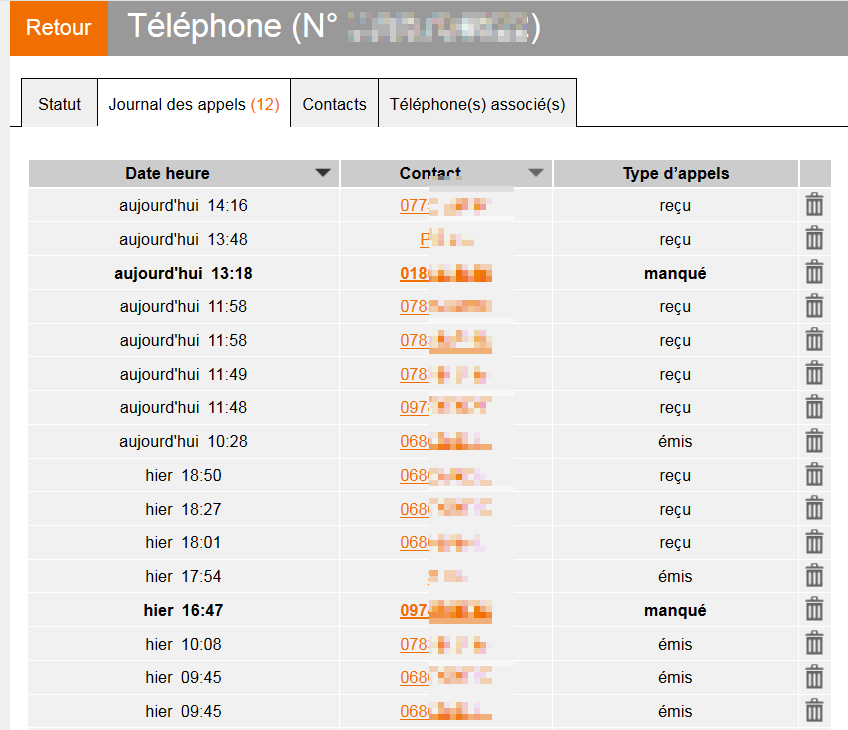Switch to the Téléphone(s) associé(s) tab
The width and height of the screenshot is (848, 730).
tap(477, 103)
